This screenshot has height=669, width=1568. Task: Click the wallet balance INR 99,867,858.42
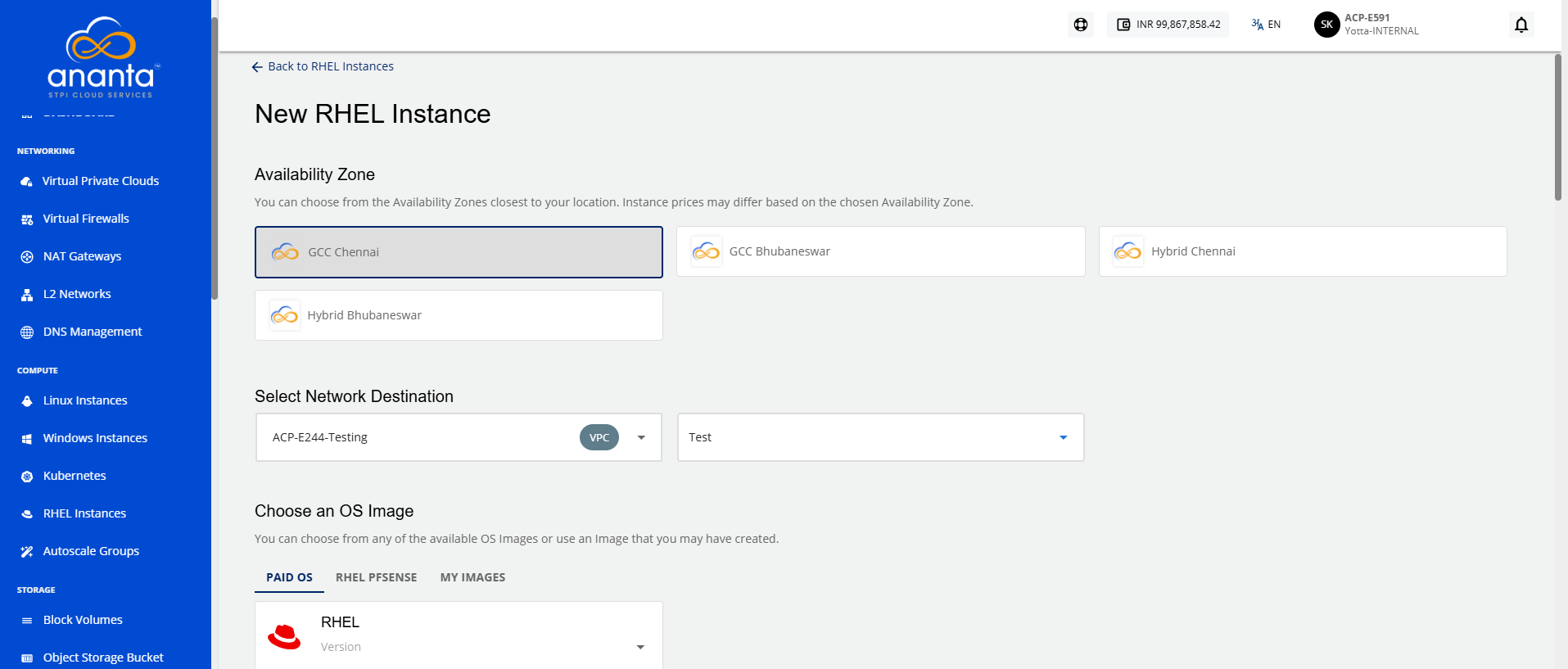click(x=1168, y=25)
